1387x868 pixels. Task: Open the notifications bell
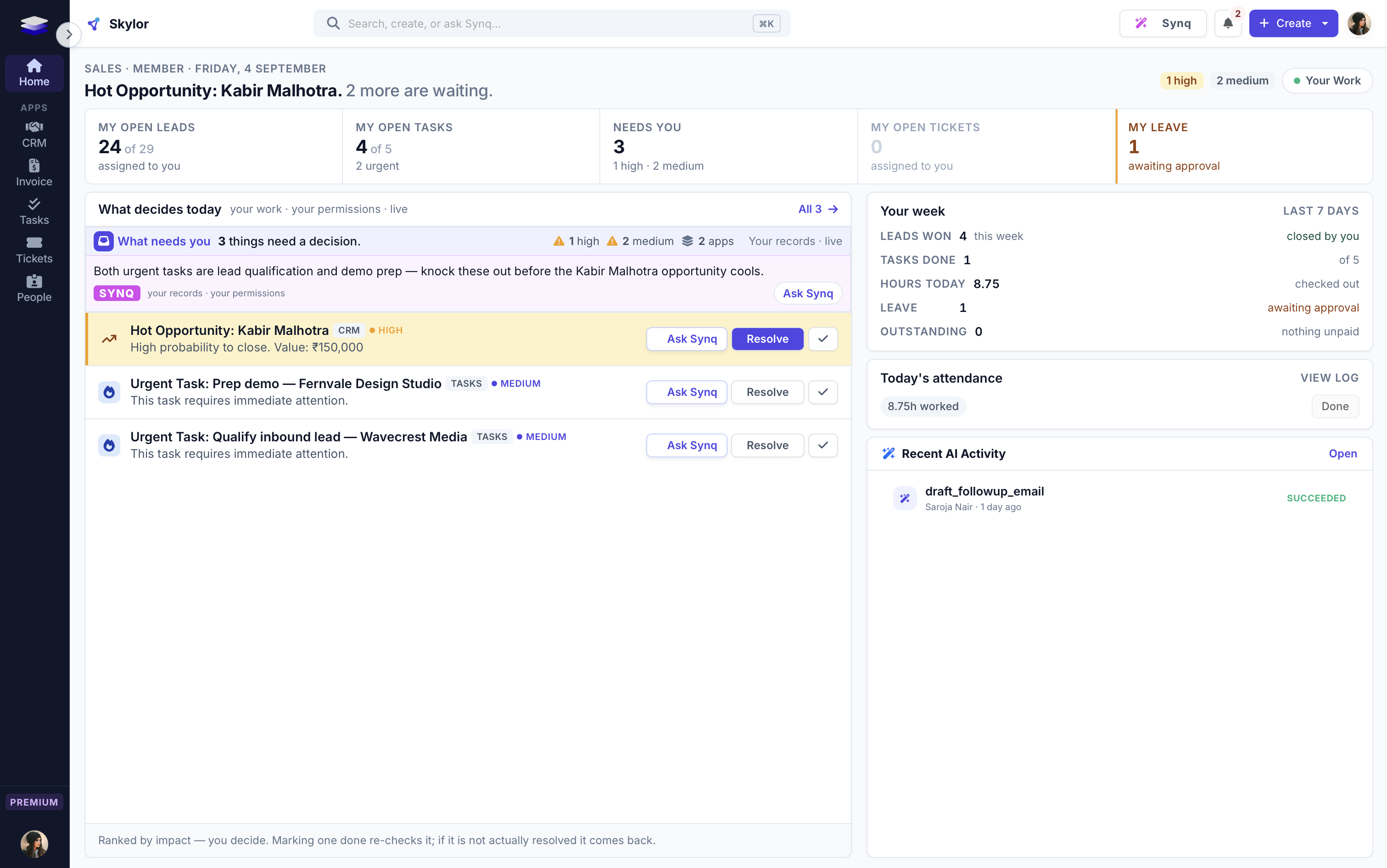coord(1228,23)
